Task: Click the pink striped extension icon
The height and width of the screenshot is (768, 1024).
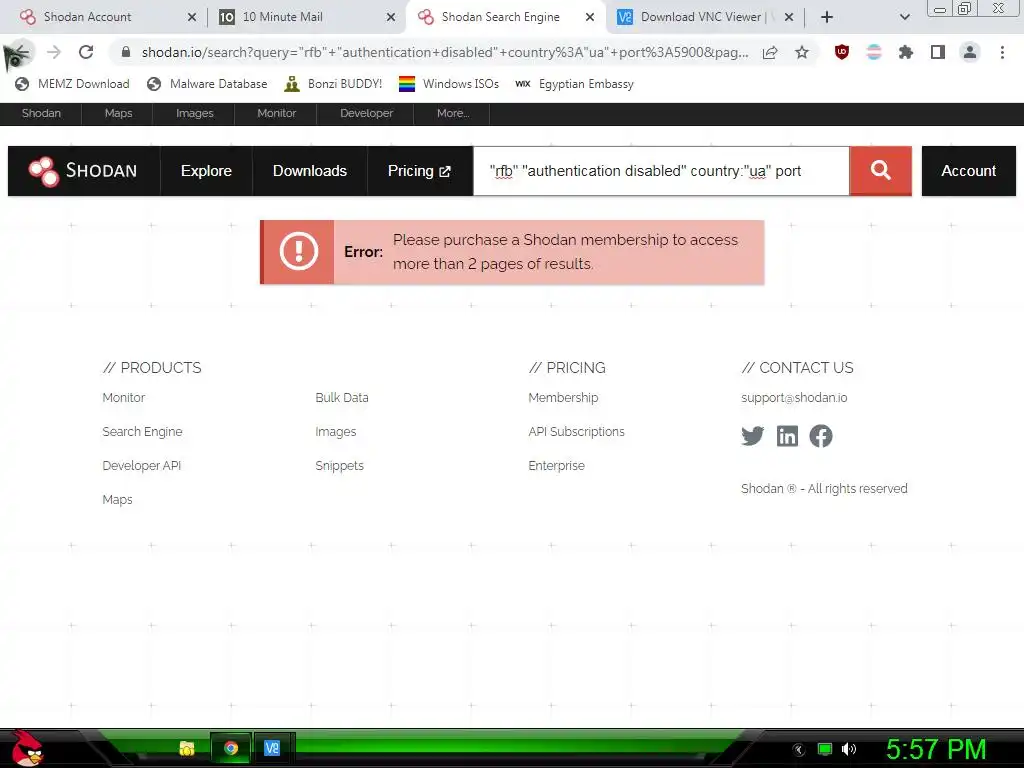Action: 874,52
